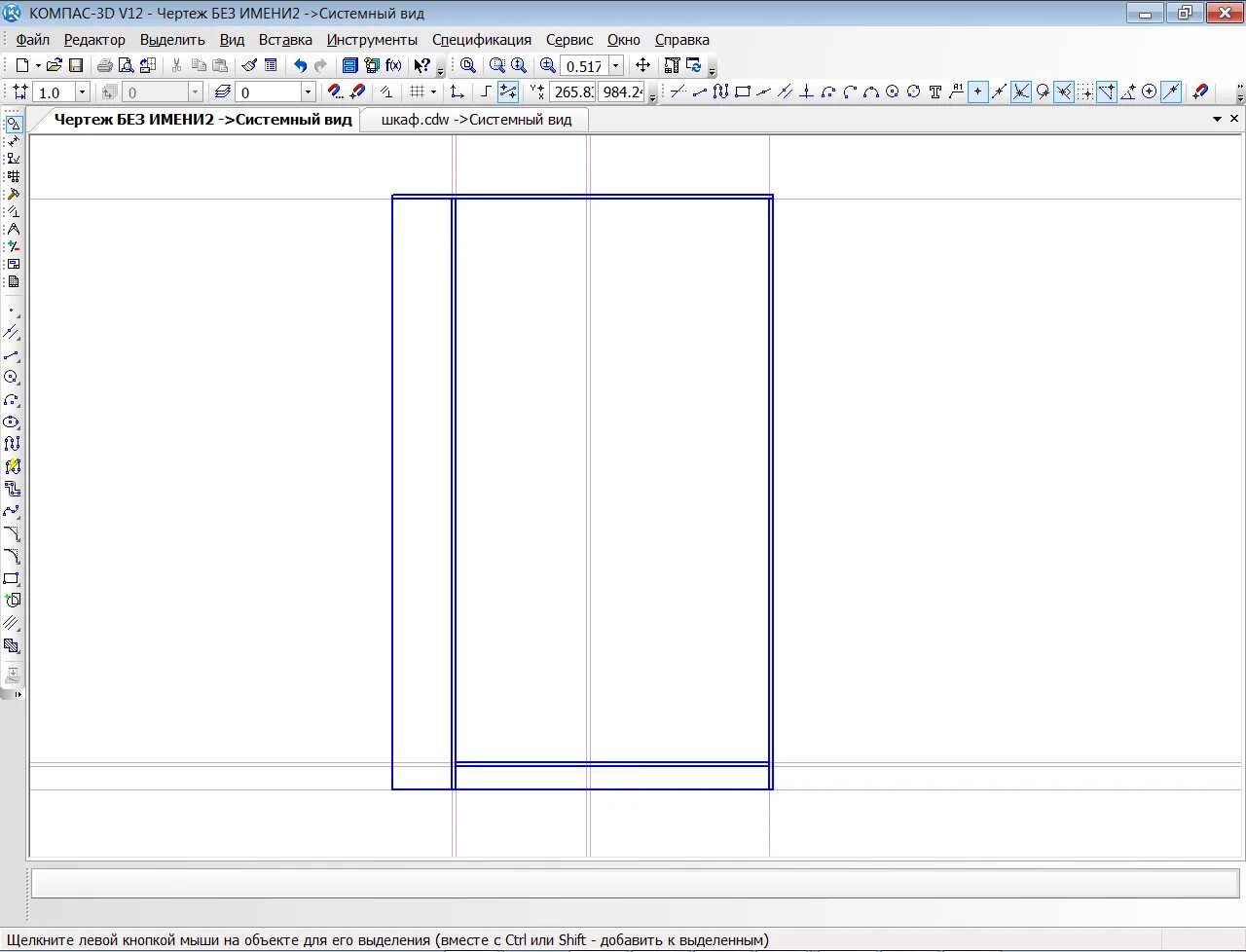This screenshot has height=952, width=1246.
Task: Open the Выделить menu
Action: (x=172, y=40)
